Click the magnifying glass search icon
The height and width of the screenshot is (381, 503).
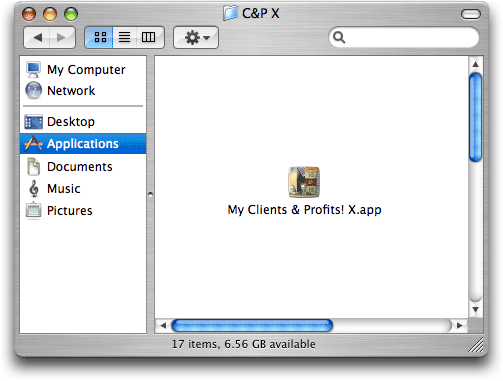tap(339, 37)
